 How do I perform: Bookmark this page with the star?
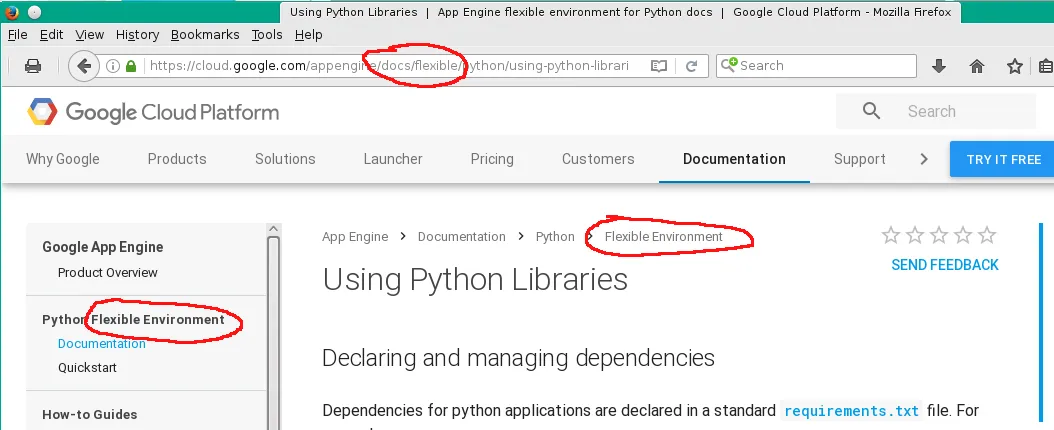click(1015, 66)
